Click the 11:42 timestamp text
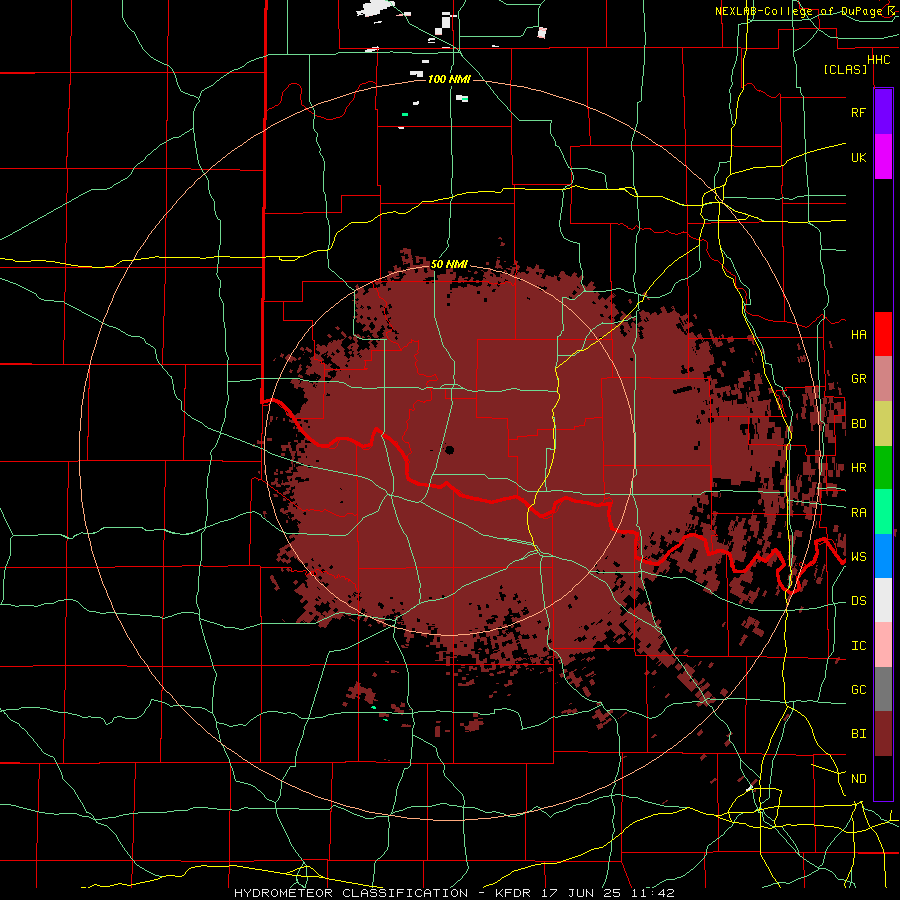 pyautogui.click(x=653, y=893)
